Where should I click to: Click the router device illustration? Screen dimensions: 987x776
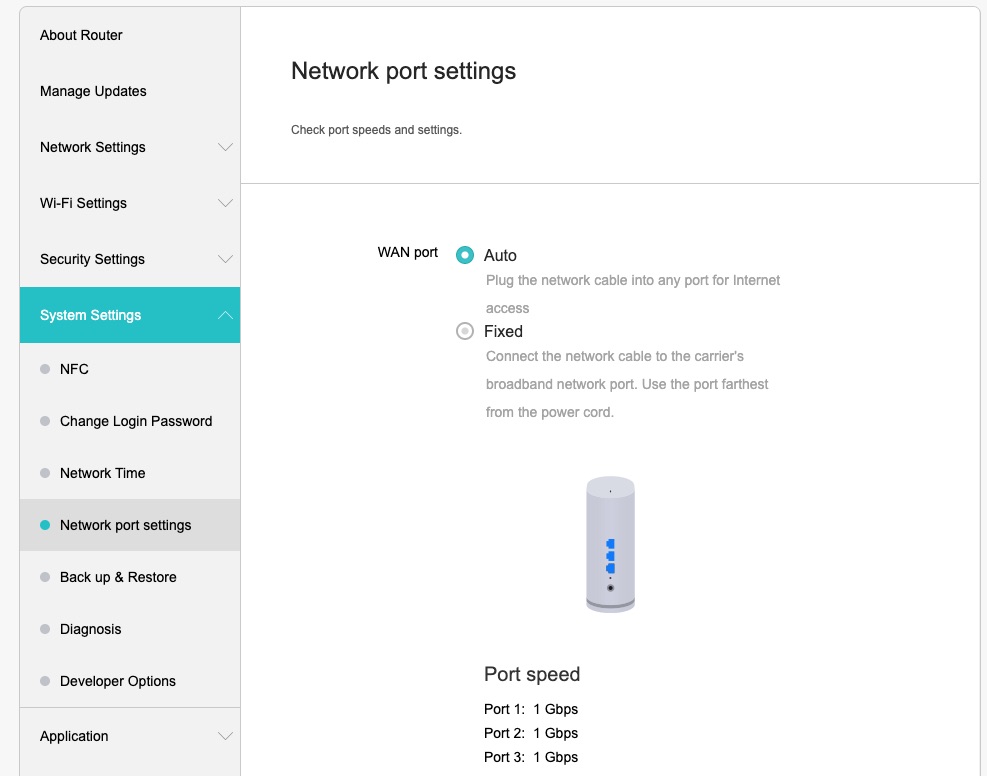pyautogui.click(x=610, y=544)
